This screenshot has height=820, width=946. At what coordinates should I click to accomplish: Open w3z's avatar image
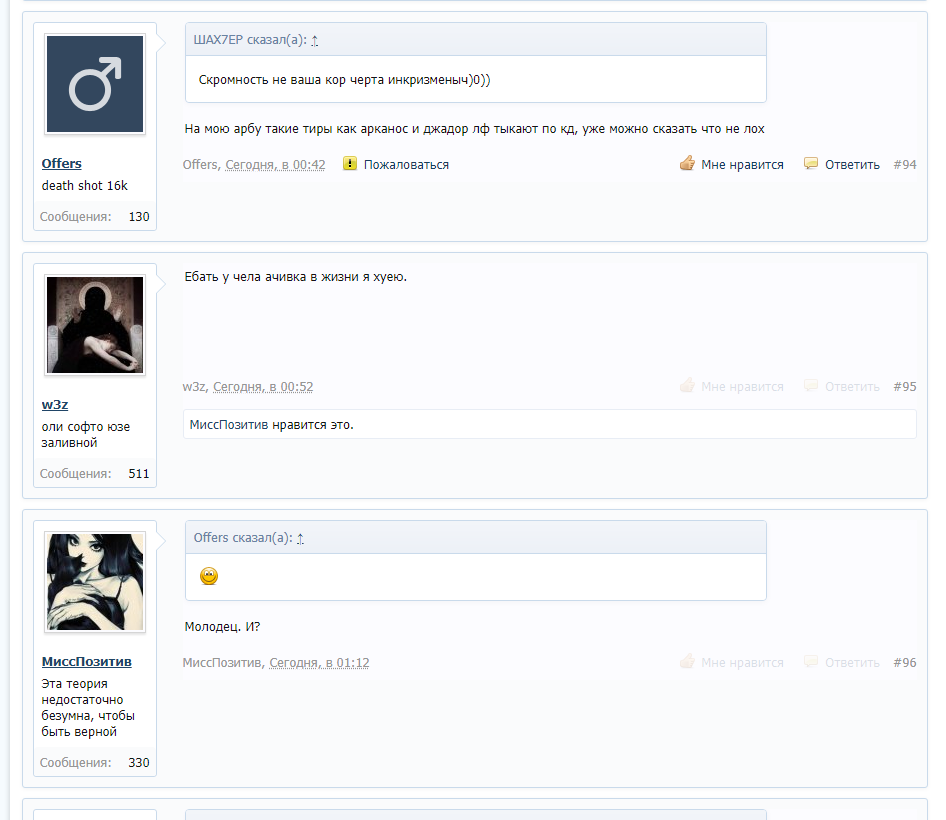pyautogui.click(x=95, y=325)
